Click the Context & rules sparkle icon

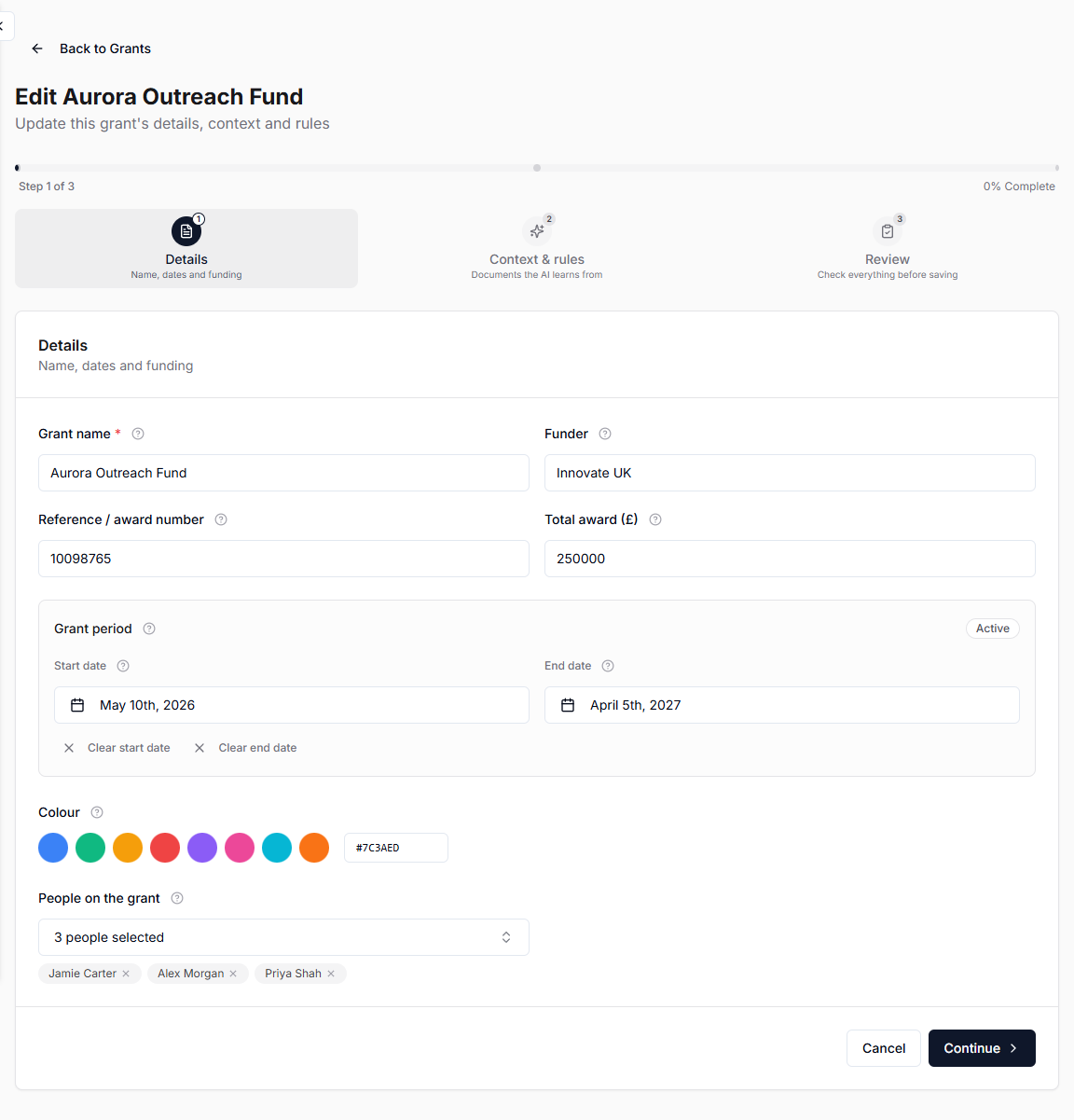pos(537,231)
